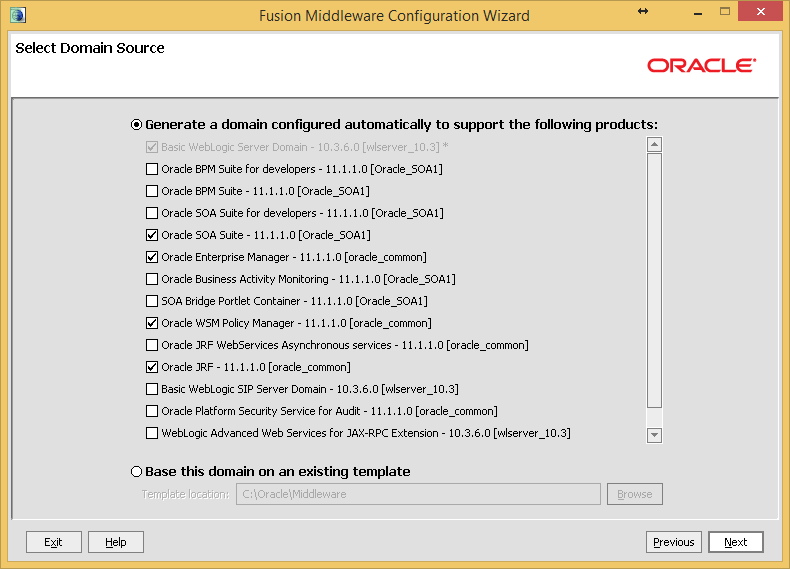The image size is (790, 569).
Task: Click the Oracle logo
Action: pos(701,66)
